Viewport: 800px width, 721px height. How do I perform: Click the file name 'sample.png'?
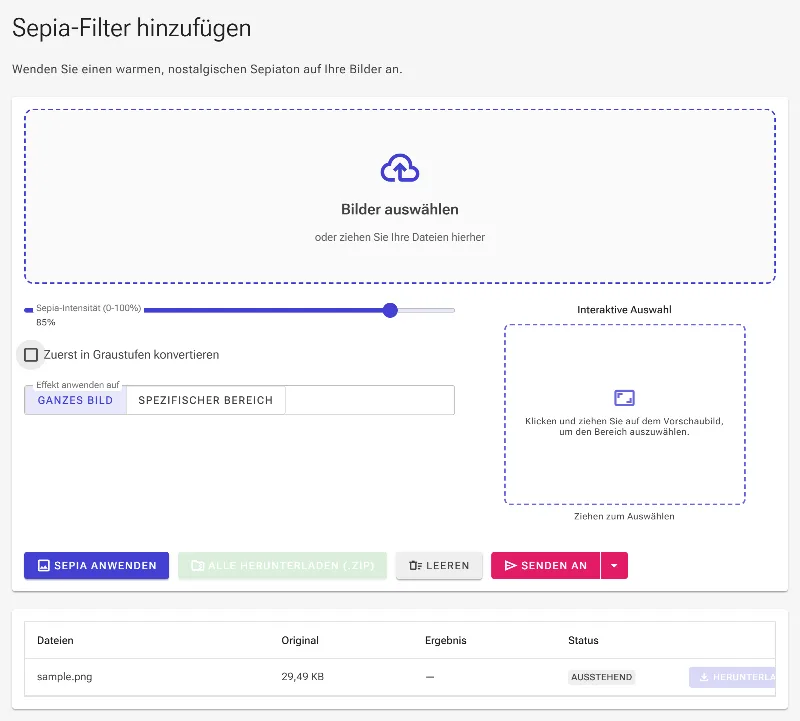pyautogui.click(x=65, y=677)
